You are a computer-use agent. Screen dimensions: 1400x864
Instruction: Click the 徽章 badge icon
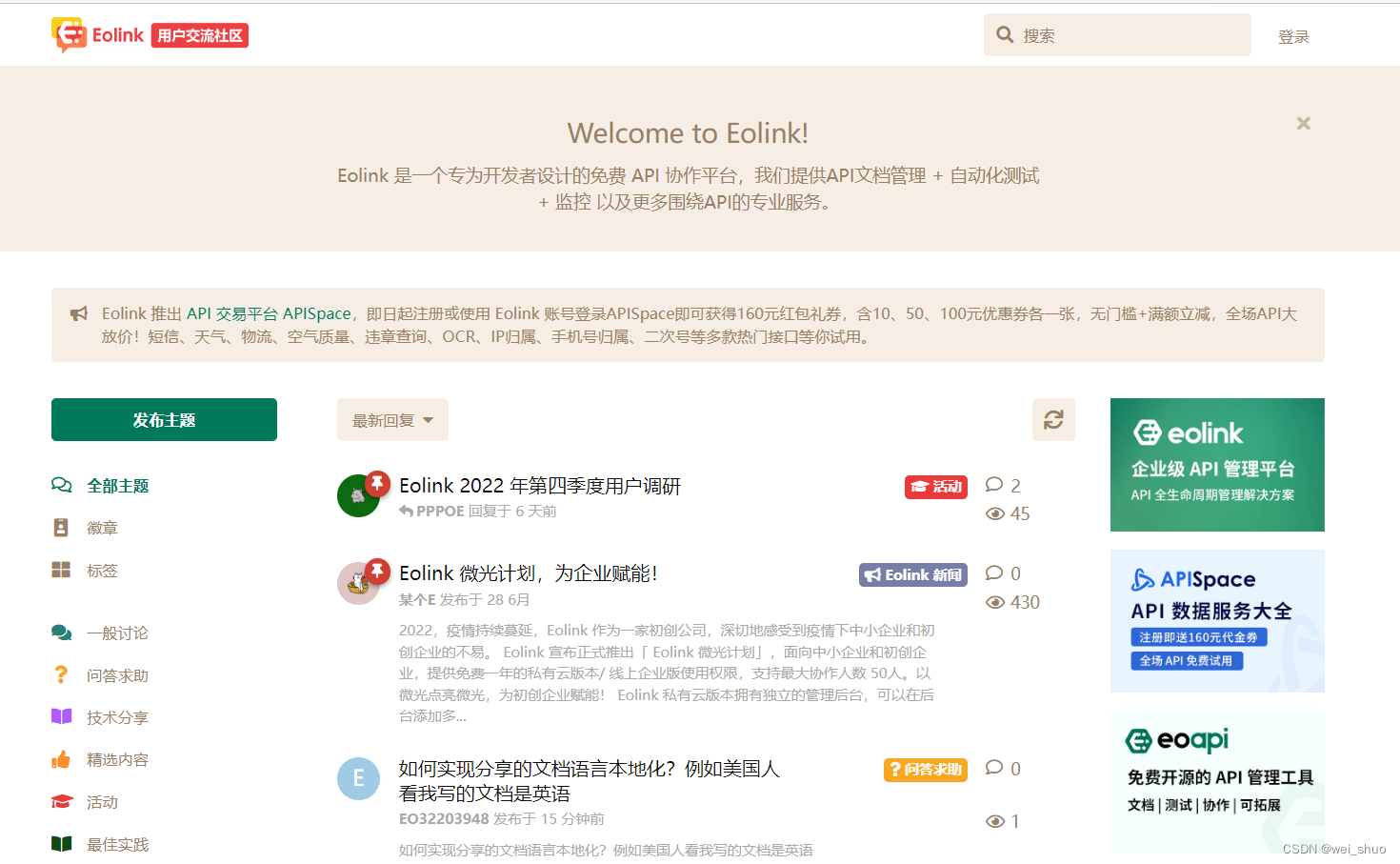[x=61, y=527]
